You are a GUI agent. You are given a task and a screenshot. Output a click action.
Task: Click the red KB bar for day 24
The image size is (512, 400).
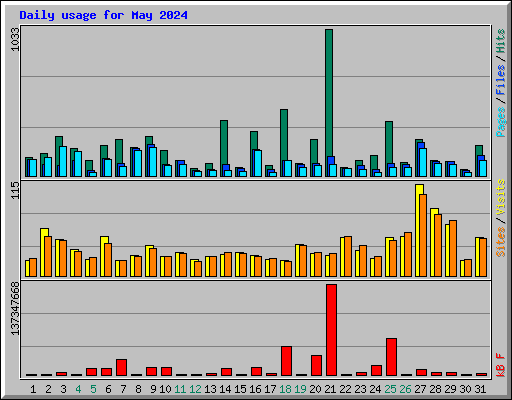376,370
